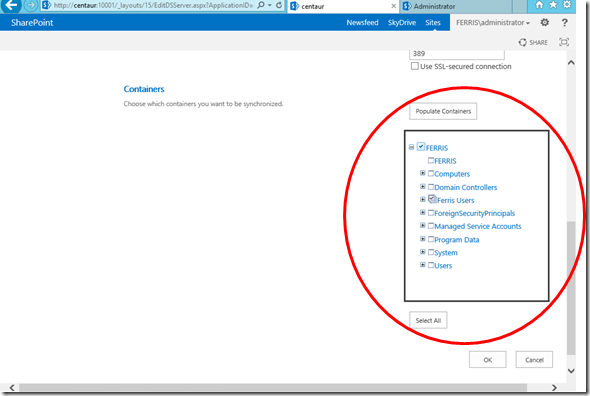Screen dimensions: 590x396
Task: Expand the ForeignSecurityPrincipals tree node
Action: coord(423,213)
